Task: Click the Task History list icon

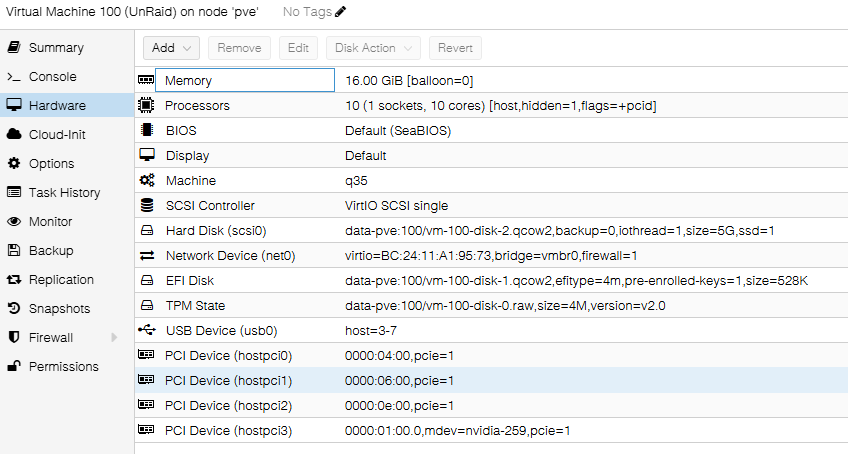Action: (14, 192)
